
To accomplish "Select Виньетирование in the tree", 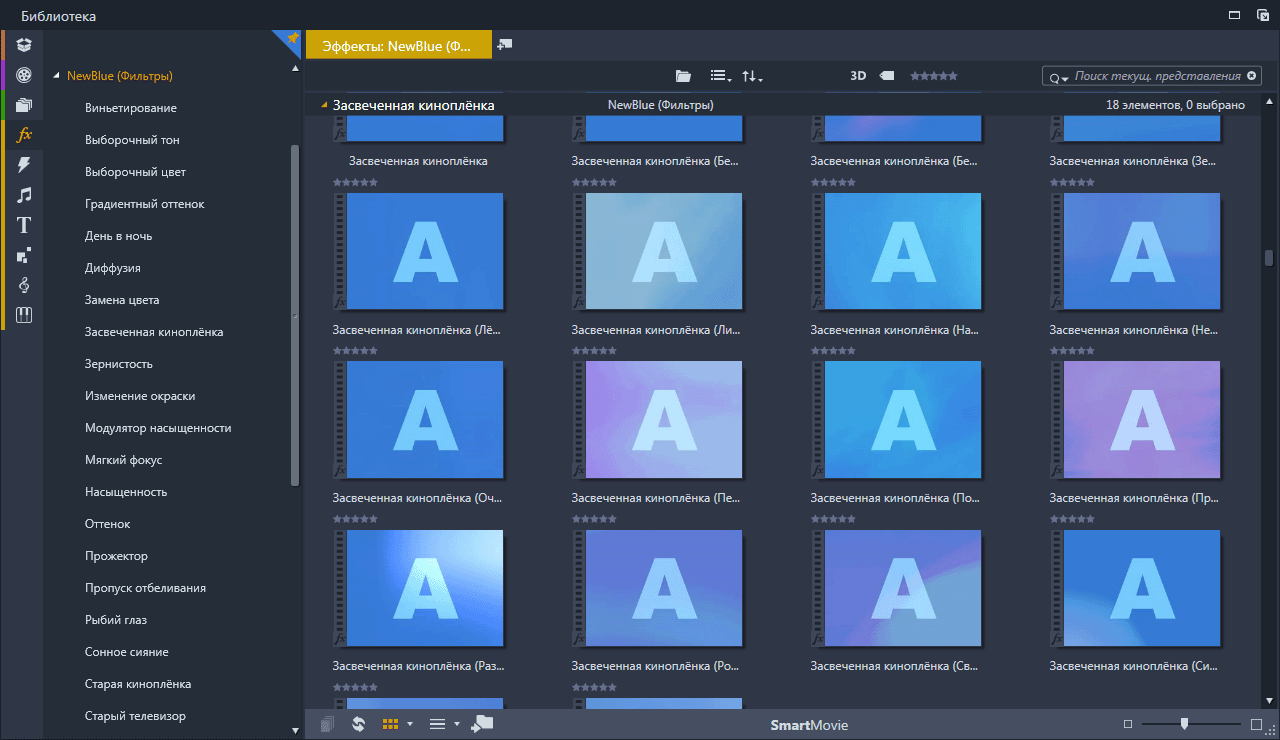I will point(131,108).
